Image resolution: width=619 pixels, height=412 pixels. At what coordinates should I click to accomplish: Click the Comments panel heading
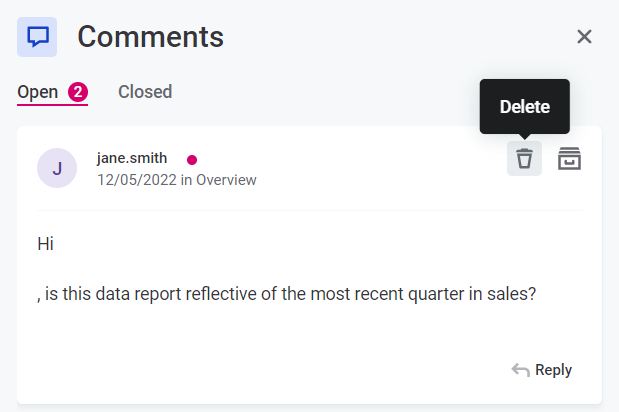click(150, 37)
